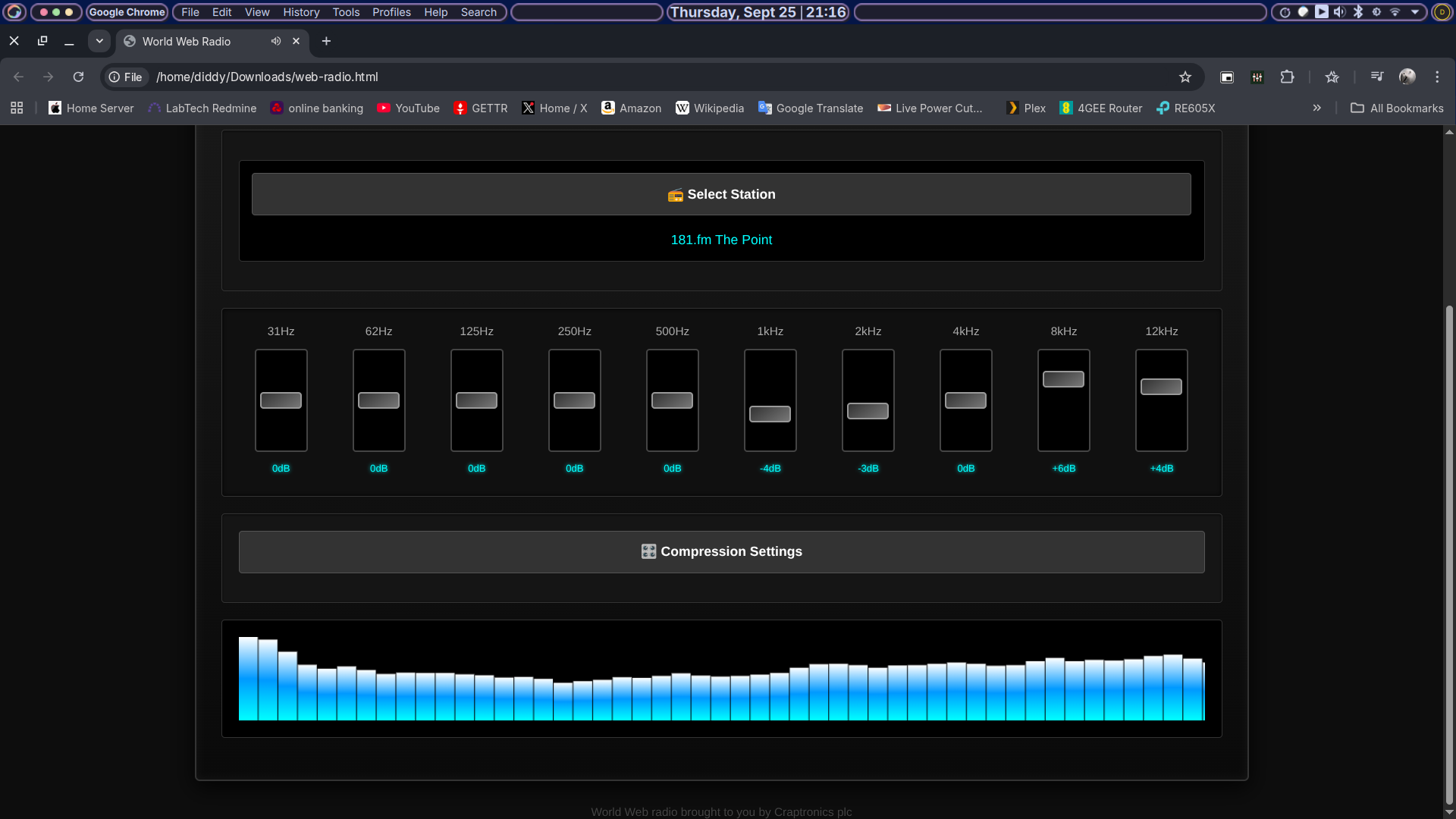Open the Wikipedia bookmark
Screen dimensions: 1456x819
pyautogui.click(x=710, y=108)
